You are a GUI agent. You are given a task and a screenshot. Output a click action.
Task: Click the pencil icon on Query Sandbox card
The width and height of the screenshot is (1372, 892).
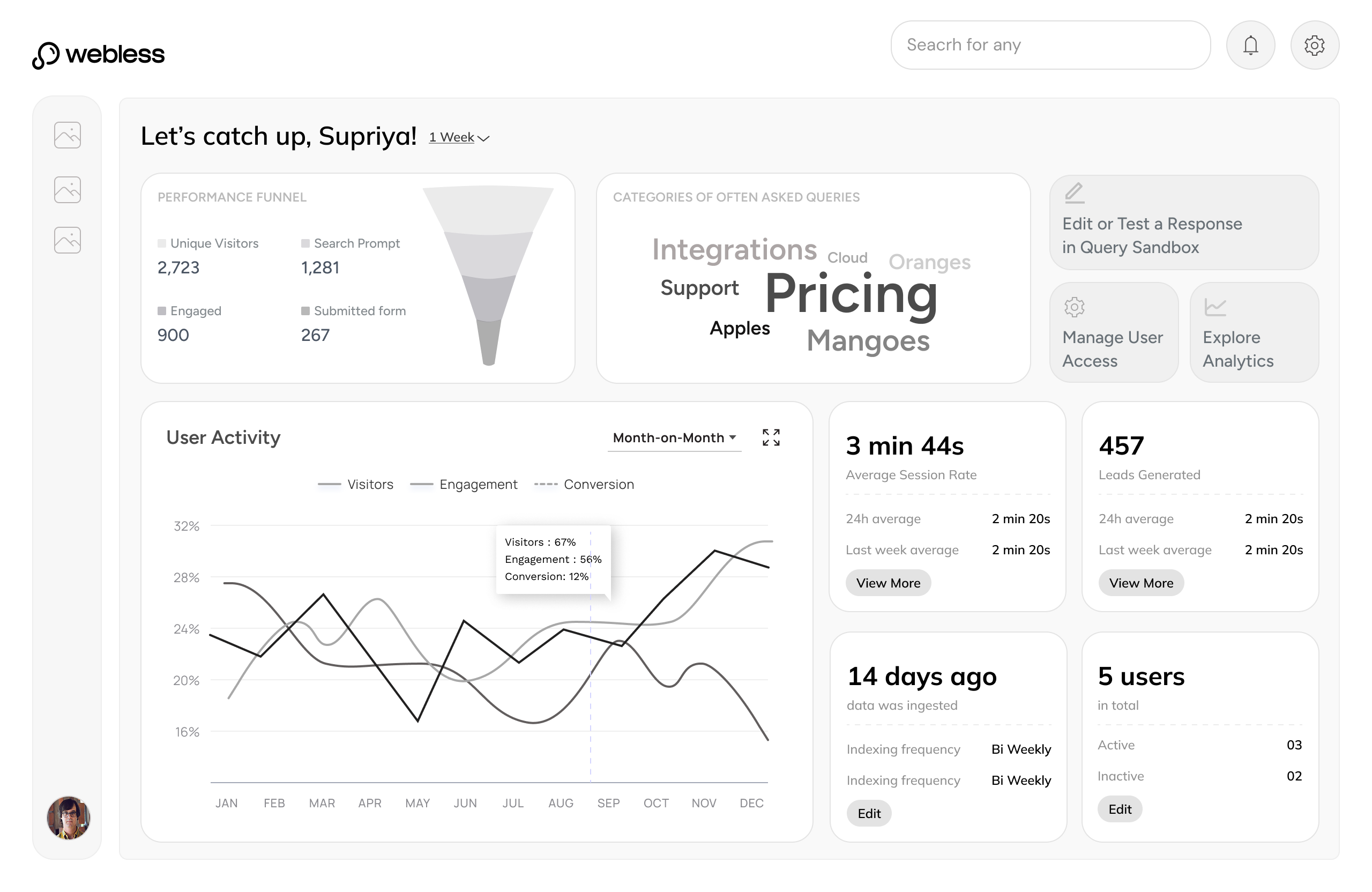(x=1074, y=192)
